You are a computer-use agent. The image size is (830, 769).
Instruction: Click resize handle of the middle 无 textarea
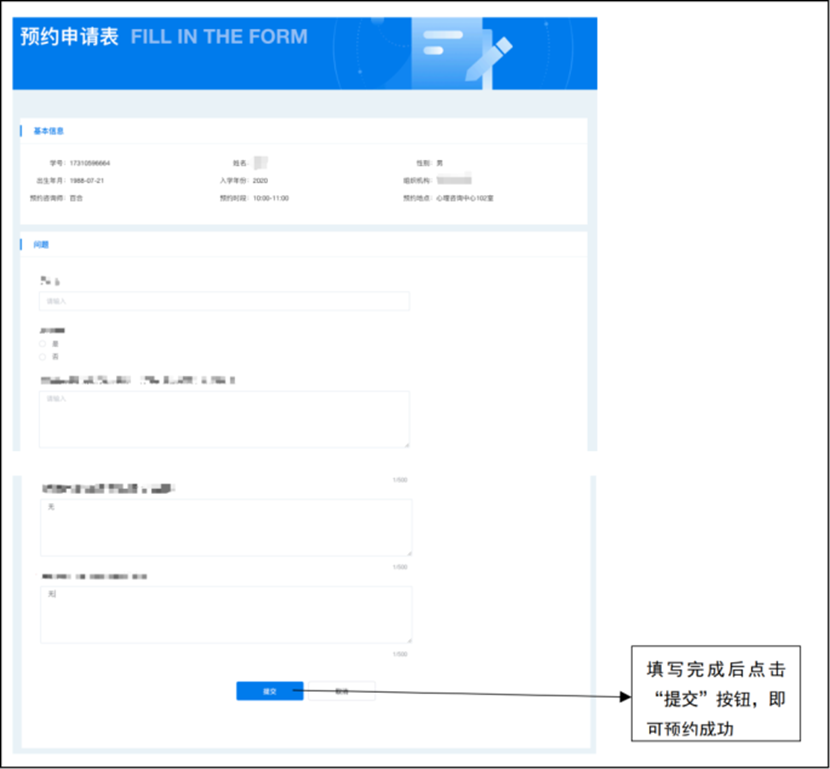pyautogui.click(x=408, y=552)
